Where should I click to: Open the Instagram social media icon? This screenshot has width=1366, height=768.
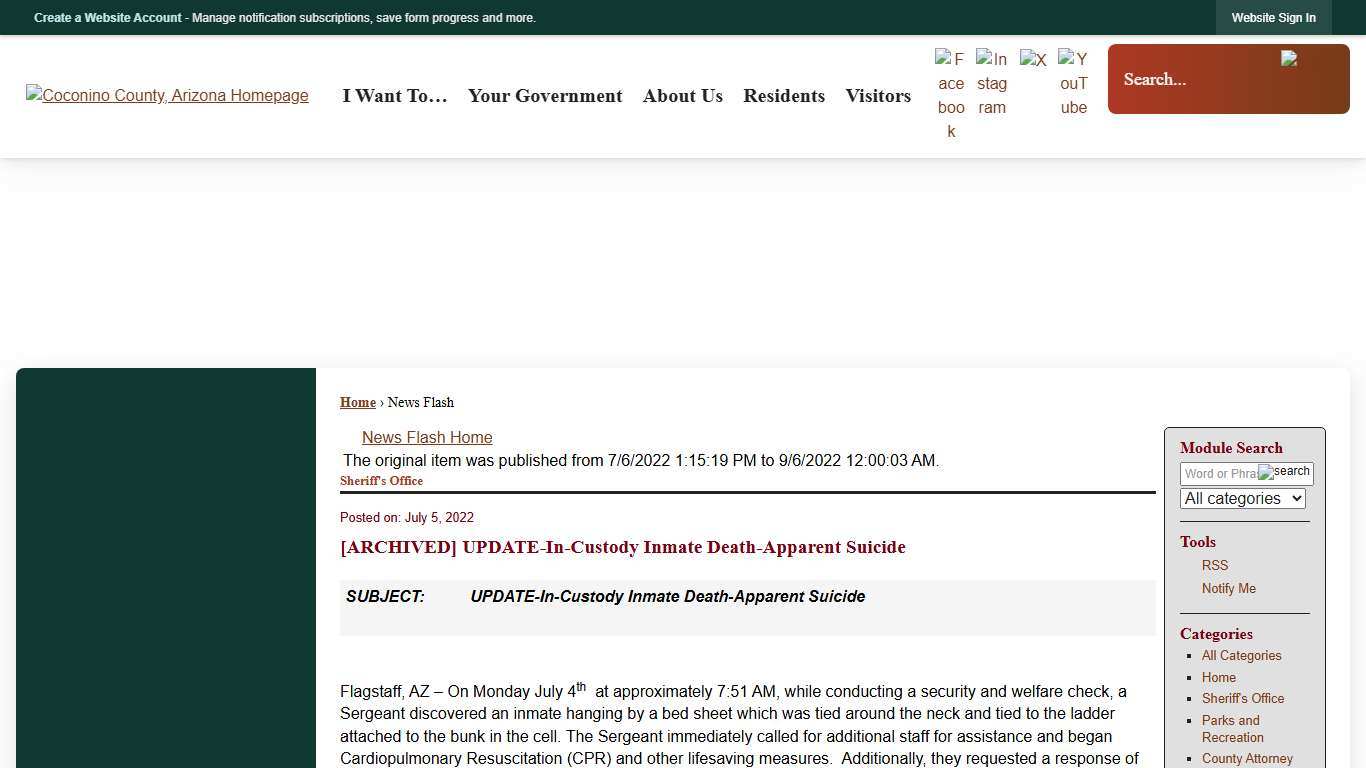coord(992,83)
